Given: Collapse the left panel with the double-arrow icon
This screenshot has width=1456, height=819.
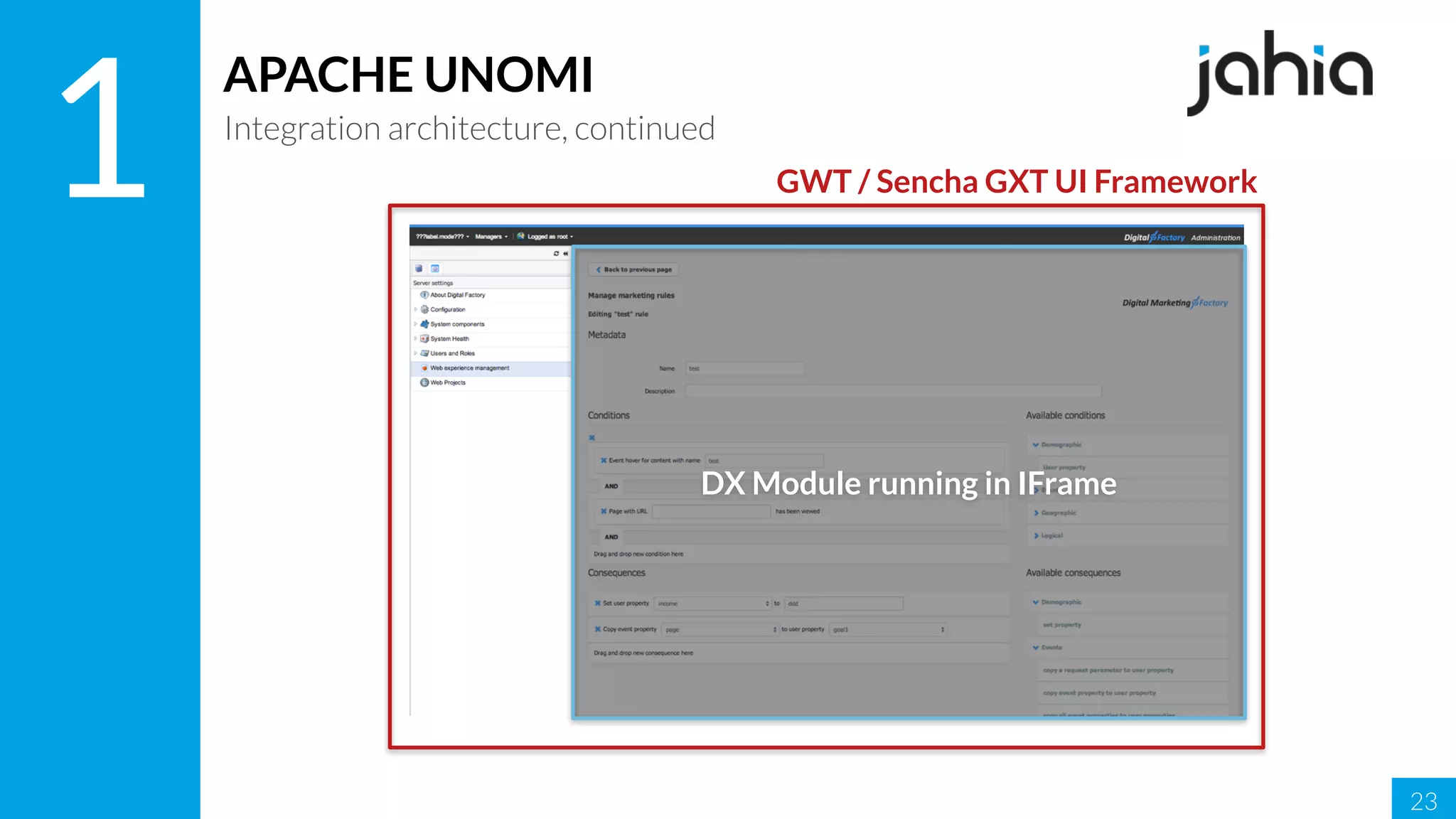Looking at the screenshot, I should click(x=566, y=254).
